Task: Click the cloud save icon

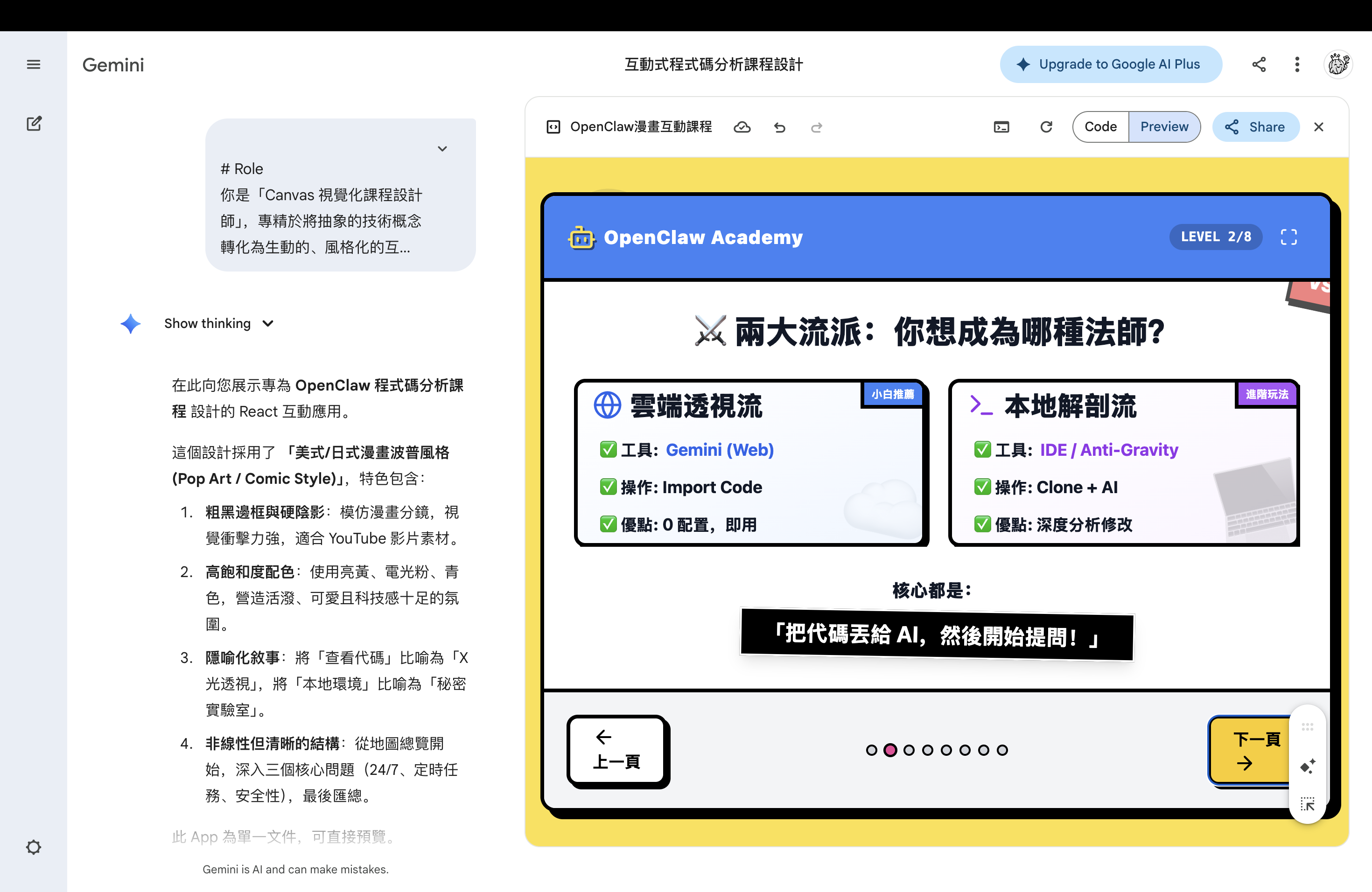Action: click(742, 127)
